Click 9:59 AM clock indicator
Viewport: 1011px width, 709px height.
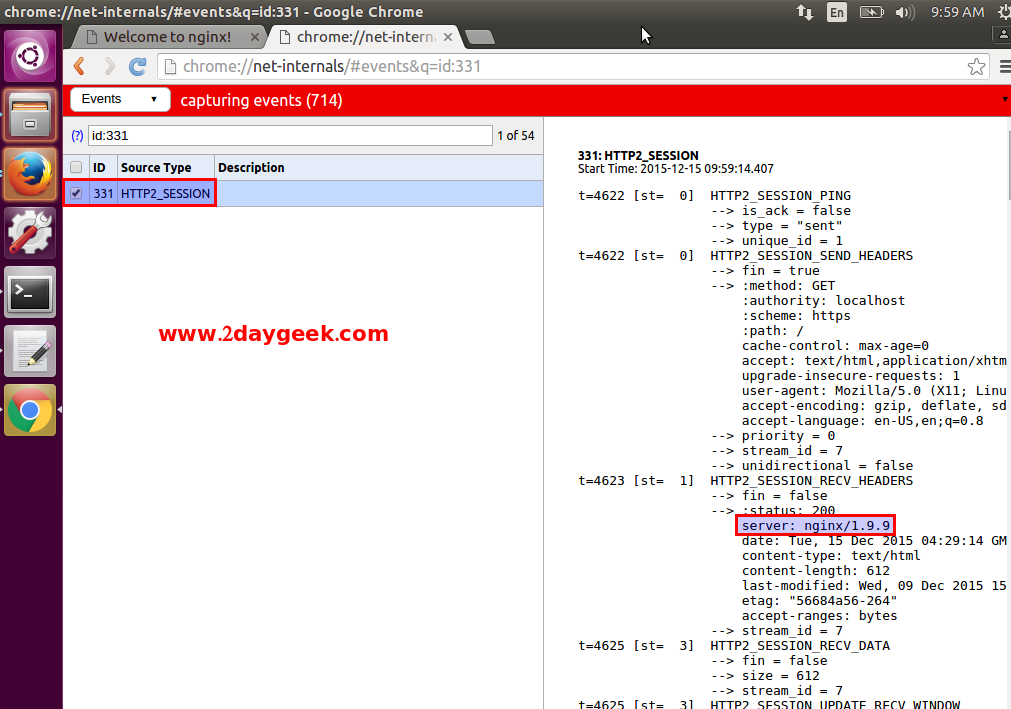pyautogui.click(x=957, y=12)
